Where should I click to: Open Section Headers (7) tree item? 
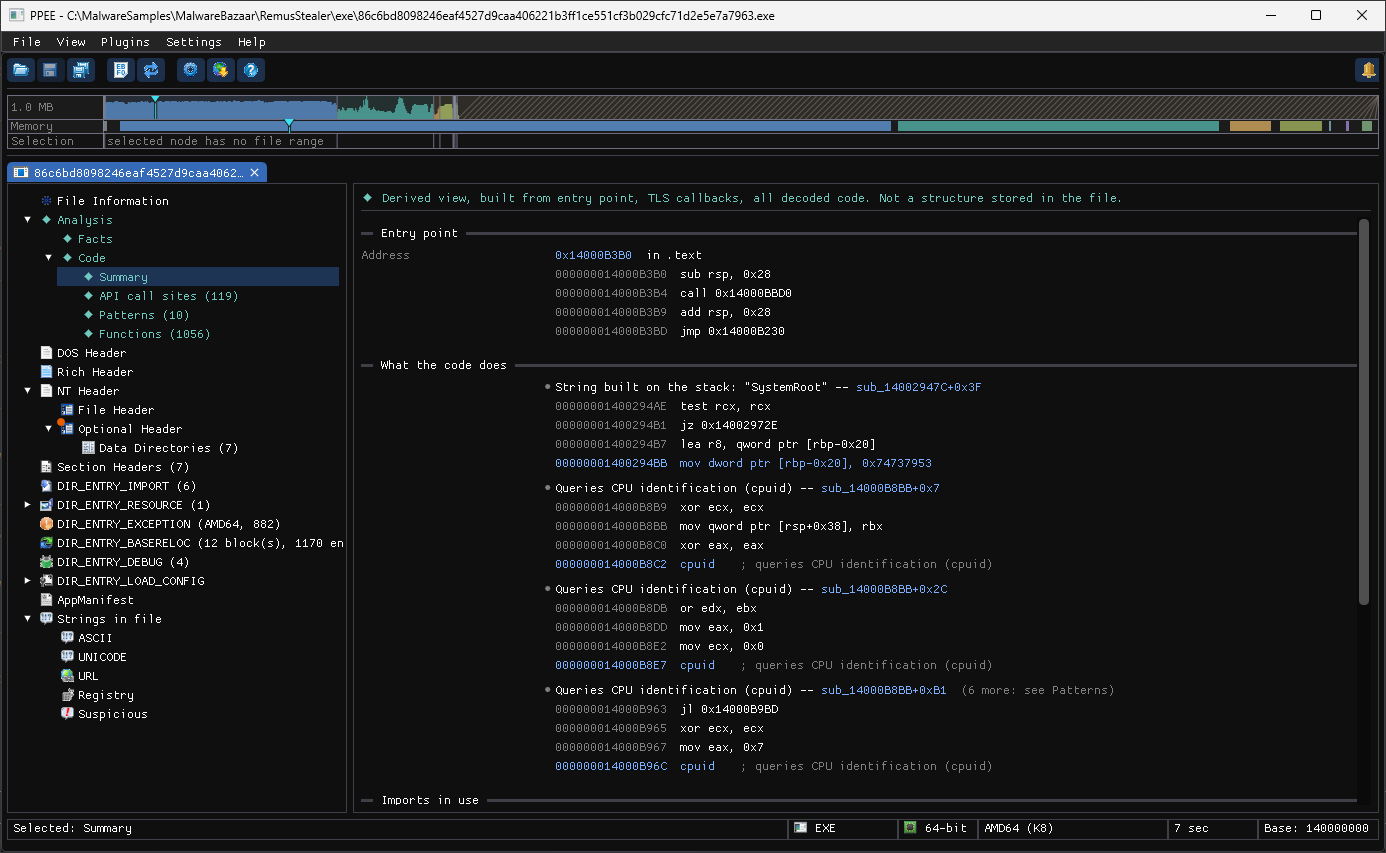(123, 467)
